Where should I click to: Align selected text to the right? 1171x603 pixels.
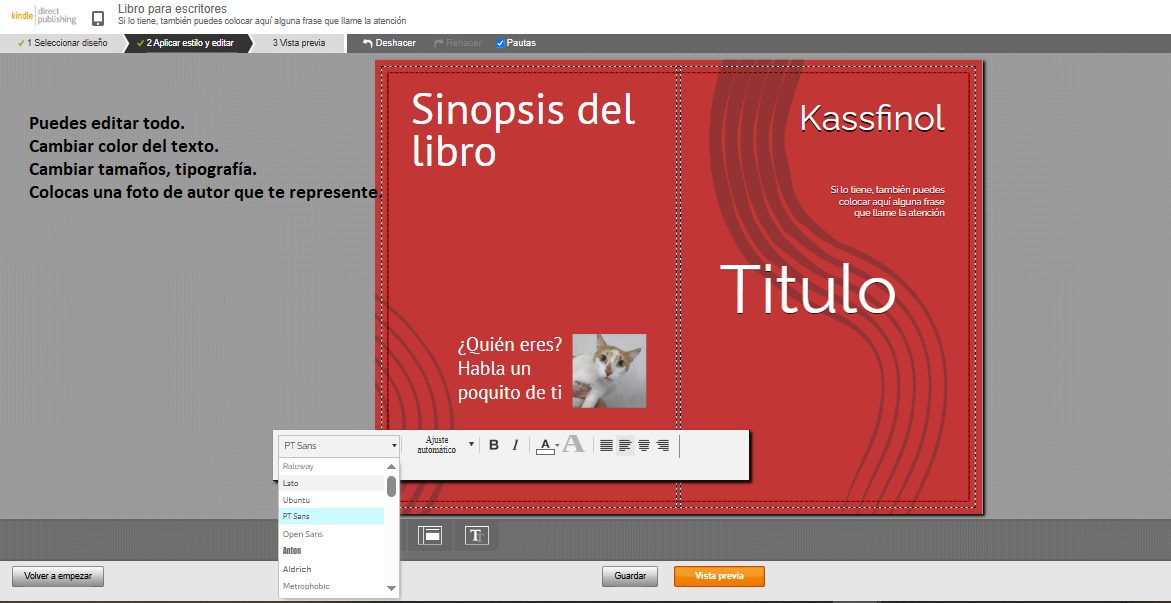(x=662, y=445)
